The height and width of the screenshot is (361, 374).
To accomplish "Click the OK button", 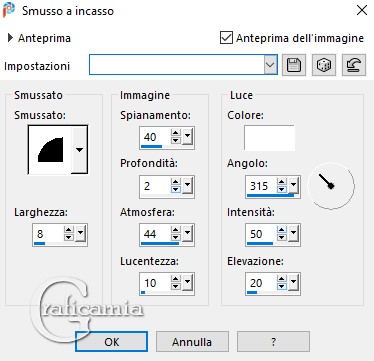I will pyautogui.click(x=112, y=342).
